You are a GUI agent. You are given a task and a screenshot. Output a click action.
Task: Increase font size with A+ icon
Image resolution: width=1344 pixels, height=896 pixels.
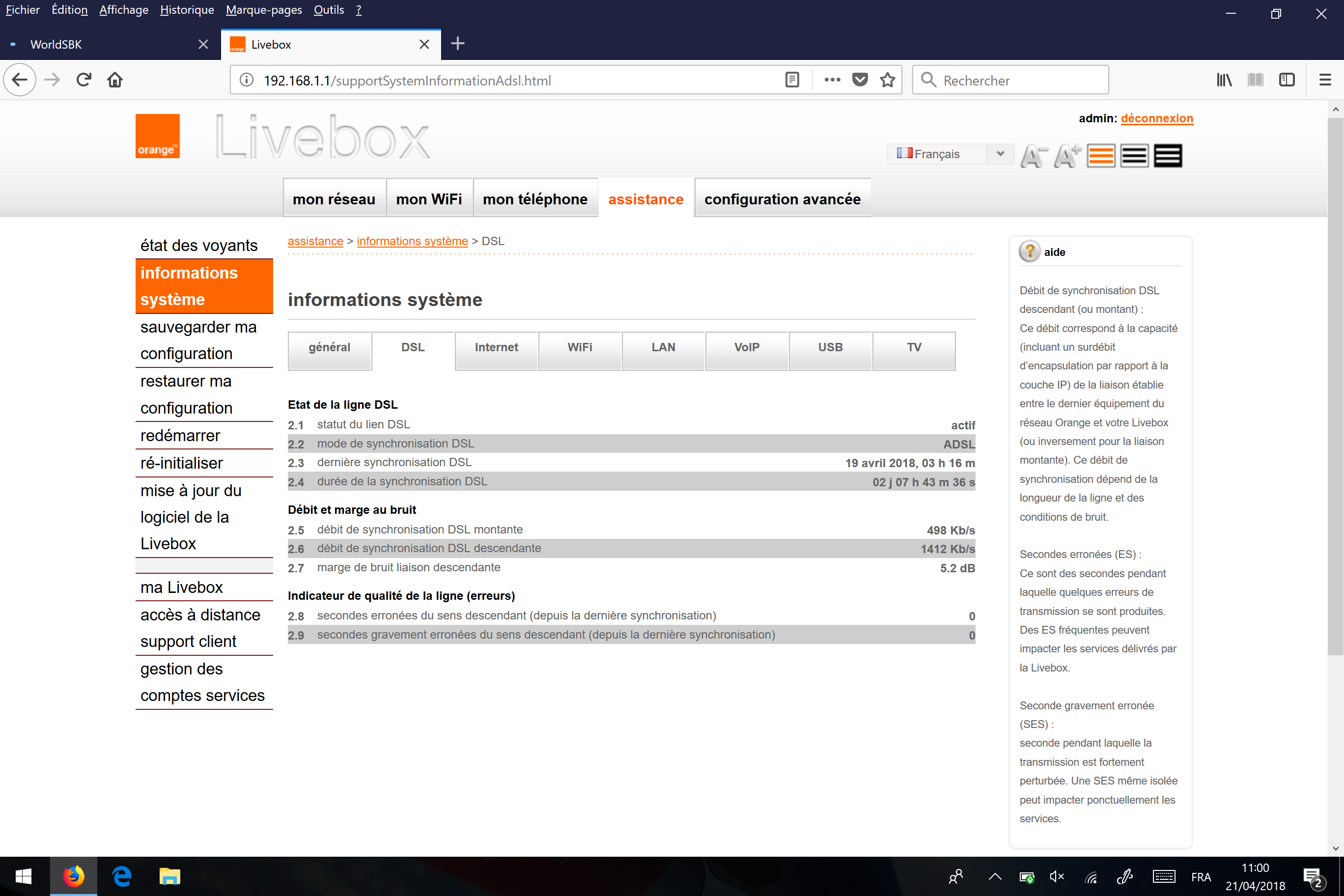[1066, 155]
